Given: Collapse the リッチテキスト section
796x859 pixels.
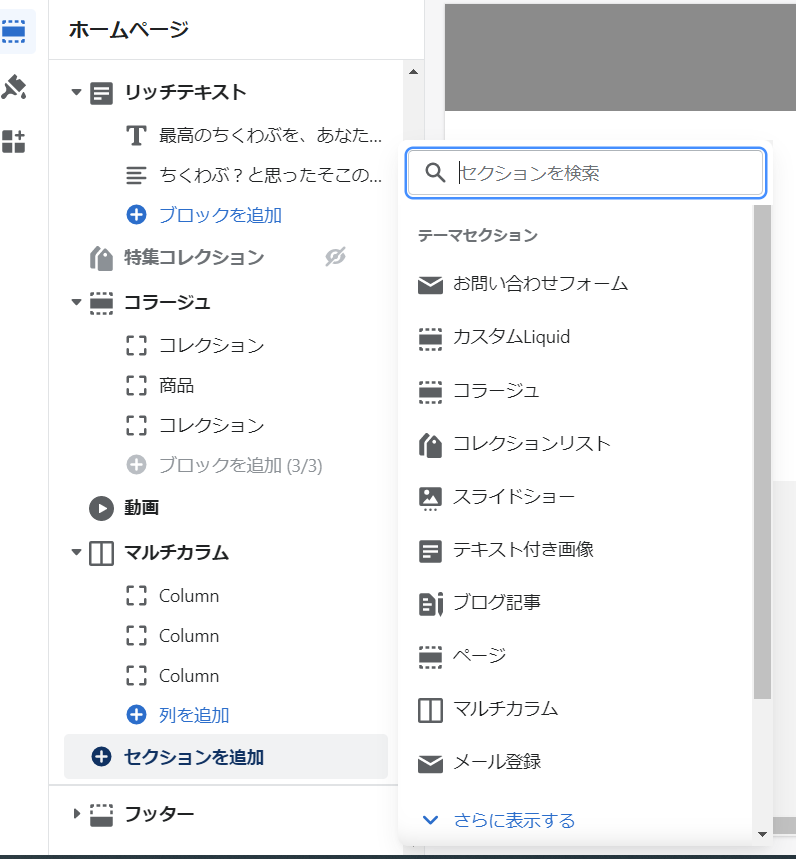Looking at the screenshot, I should click(x=77, y=92).
